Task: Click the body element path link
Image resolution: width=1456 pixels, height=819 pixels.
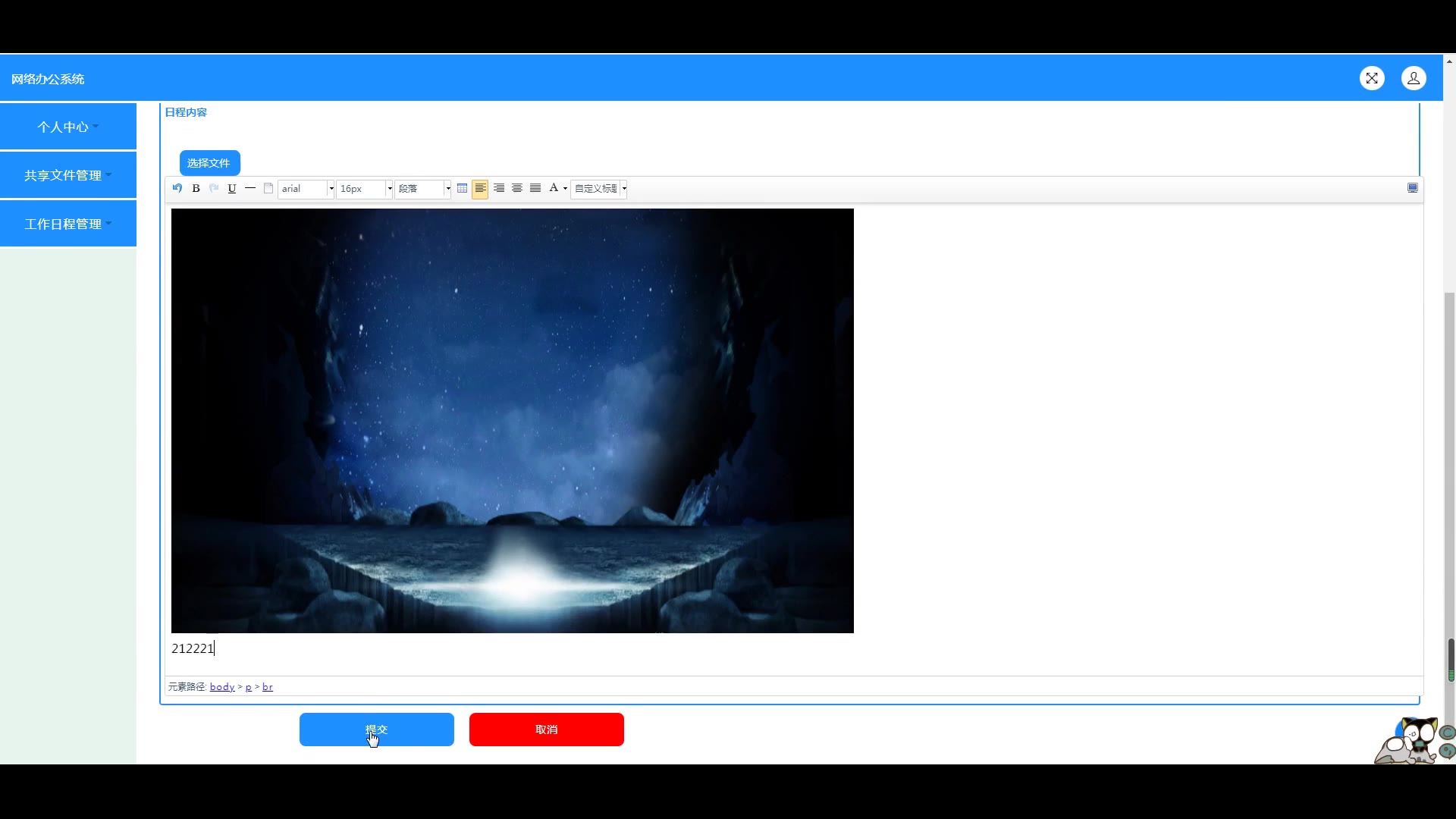Action: coord(222,687)
